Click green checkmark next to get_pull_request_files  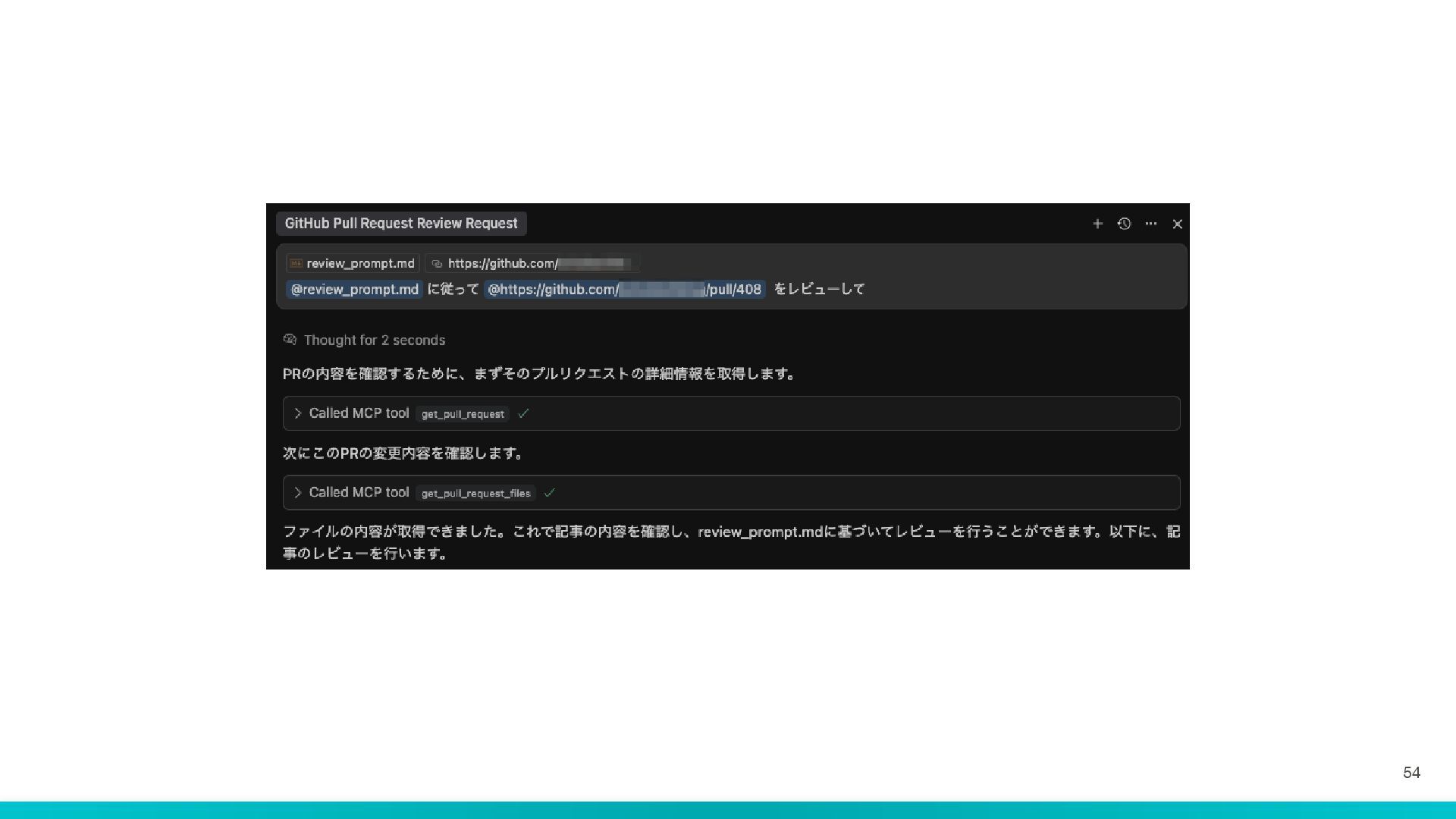[550, 493]
